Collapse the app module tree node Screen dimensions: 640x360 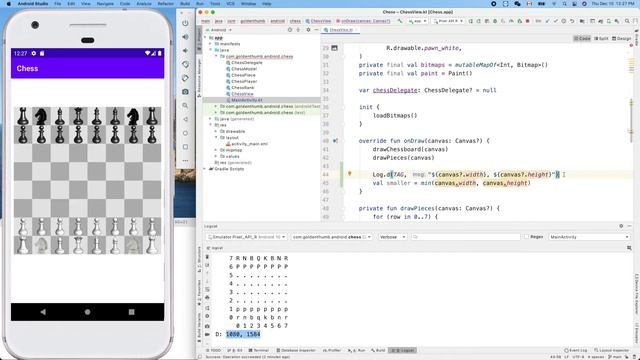(x=206, y=38)
